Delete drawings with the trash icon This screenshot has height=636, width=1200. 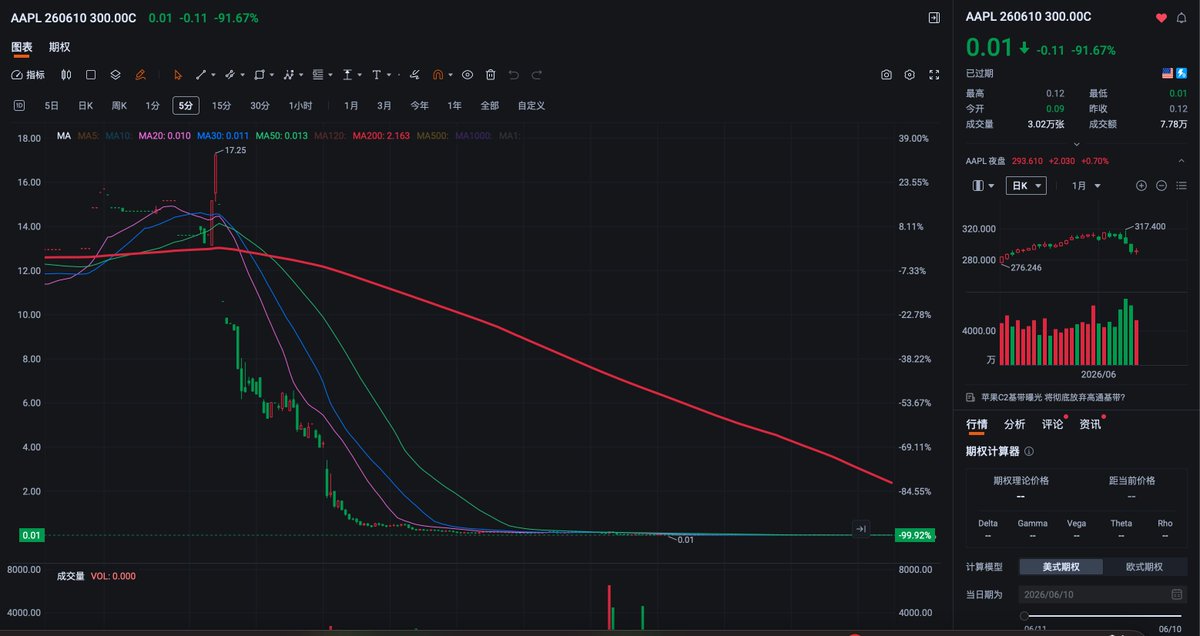coord(490,75)
